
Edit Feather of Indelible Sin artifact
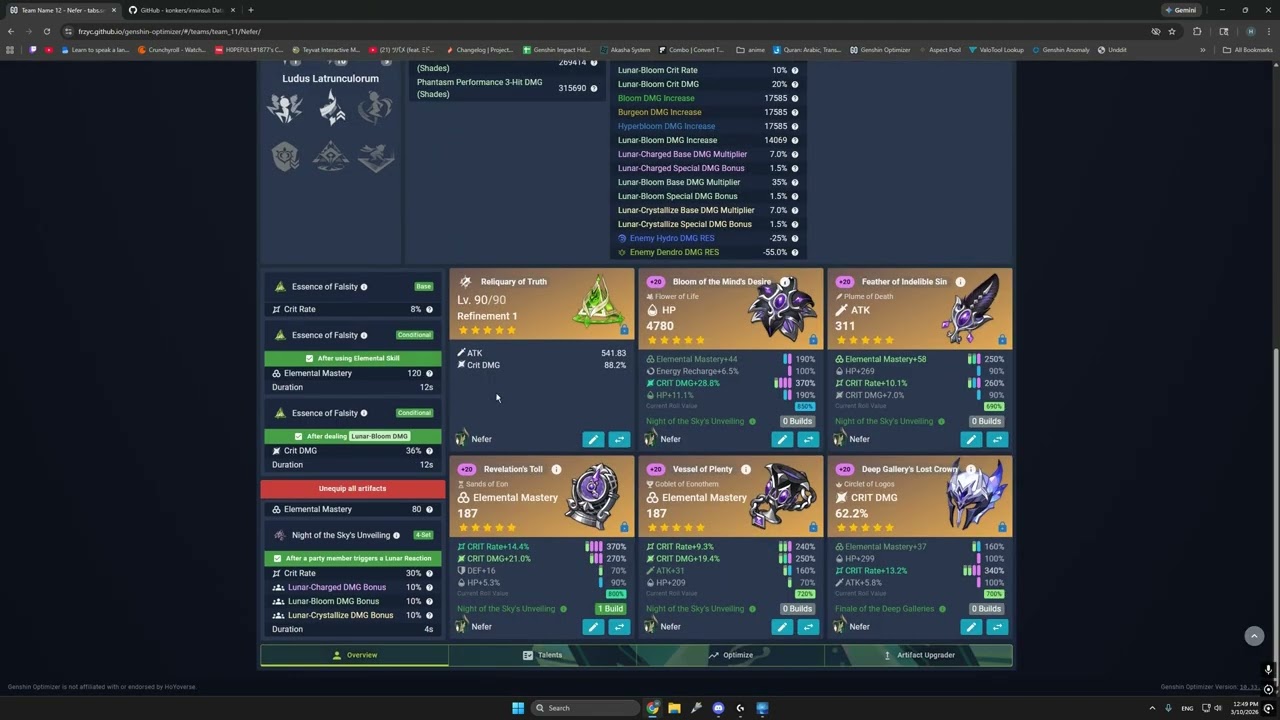[x=971, y=439]
